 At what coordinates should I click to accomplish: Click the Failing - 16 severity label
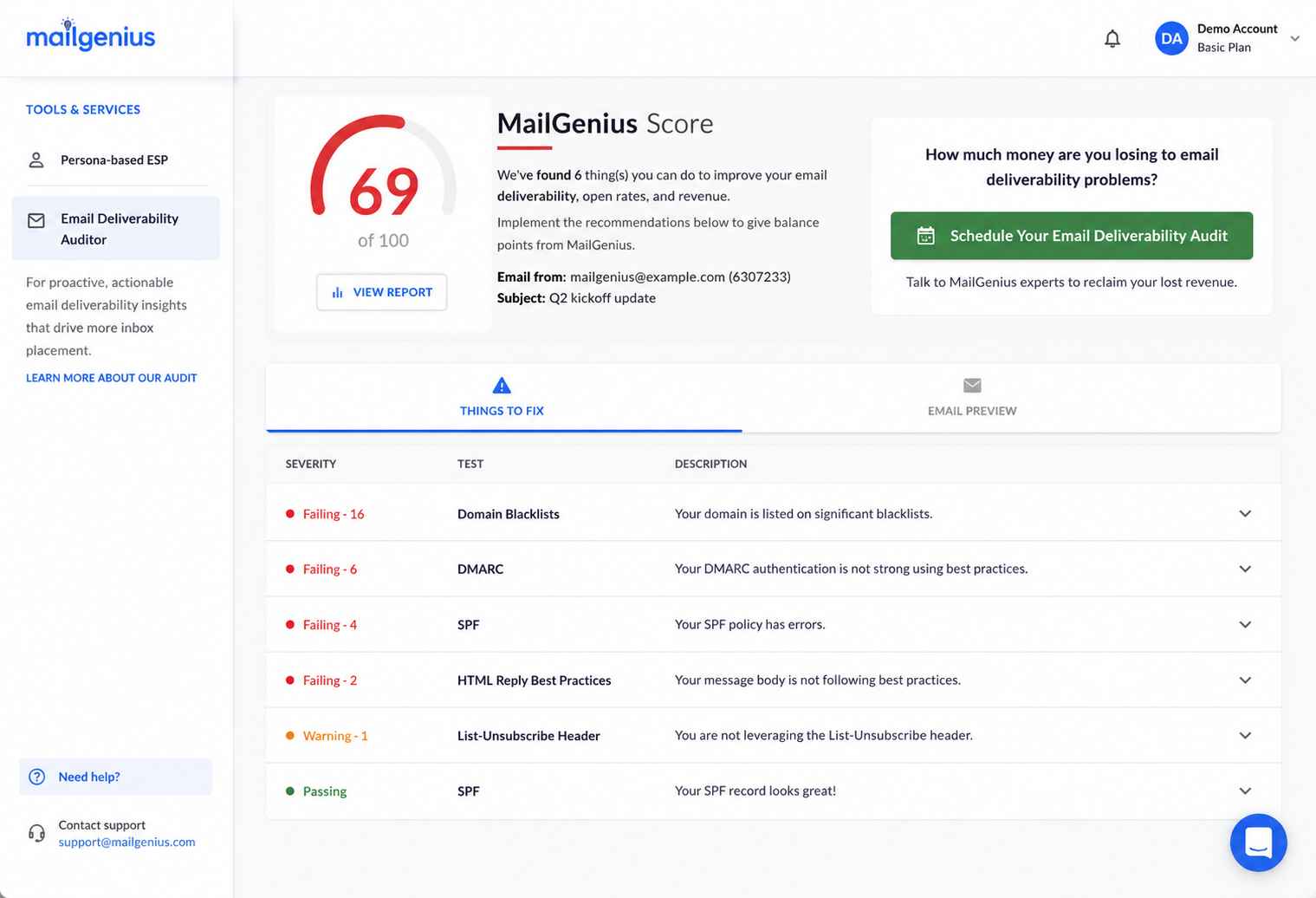pyautogui.click(x=334, y=514)
